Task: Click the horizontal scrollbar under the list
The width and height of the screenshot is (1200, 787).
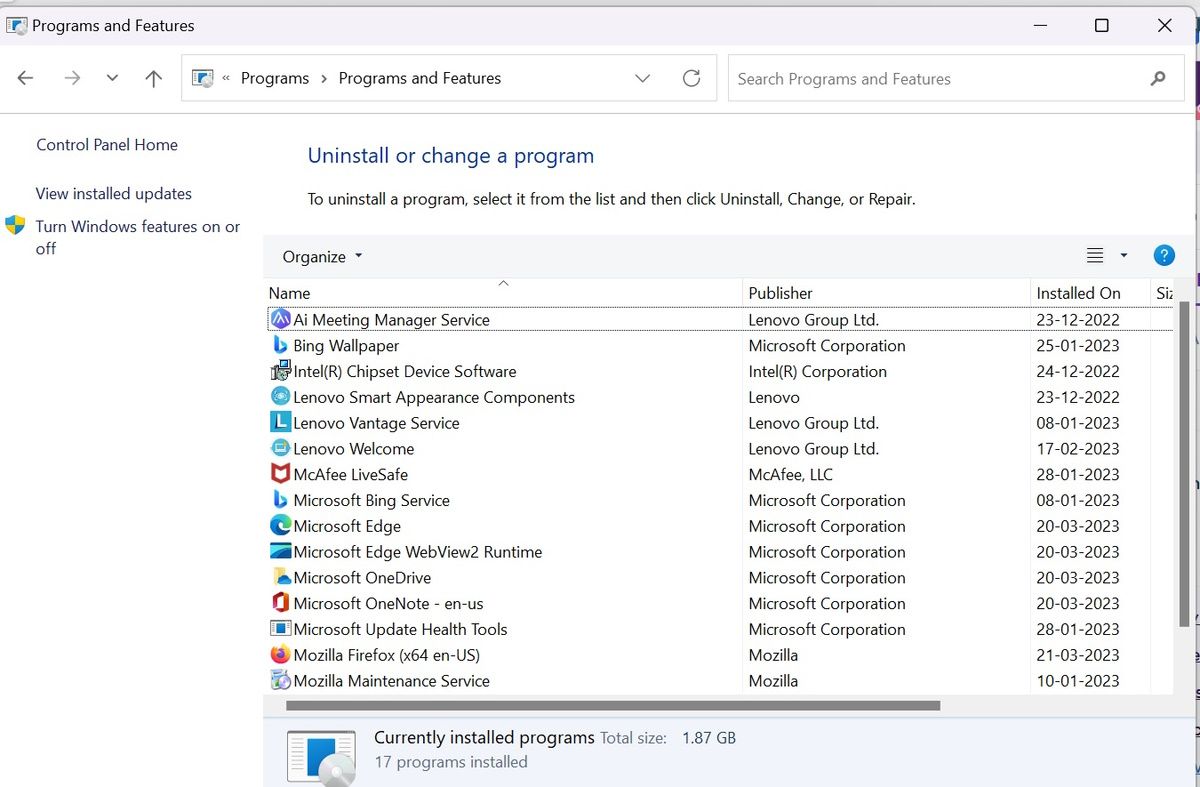Action: coord(612,705)
